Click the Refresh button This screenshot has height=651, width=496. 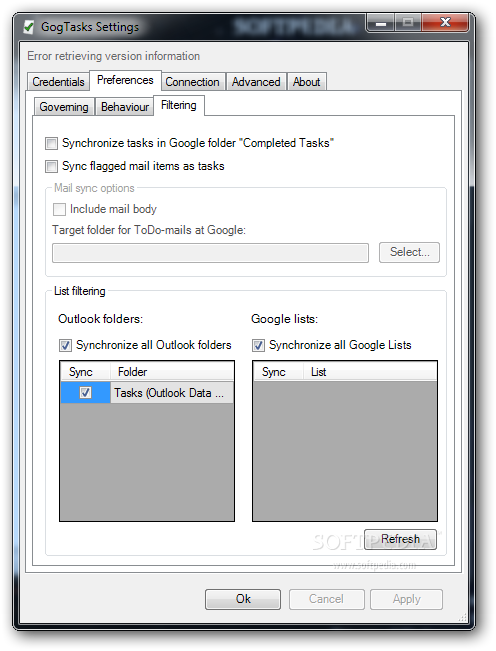pyautogui.click(x=400, y=539)
